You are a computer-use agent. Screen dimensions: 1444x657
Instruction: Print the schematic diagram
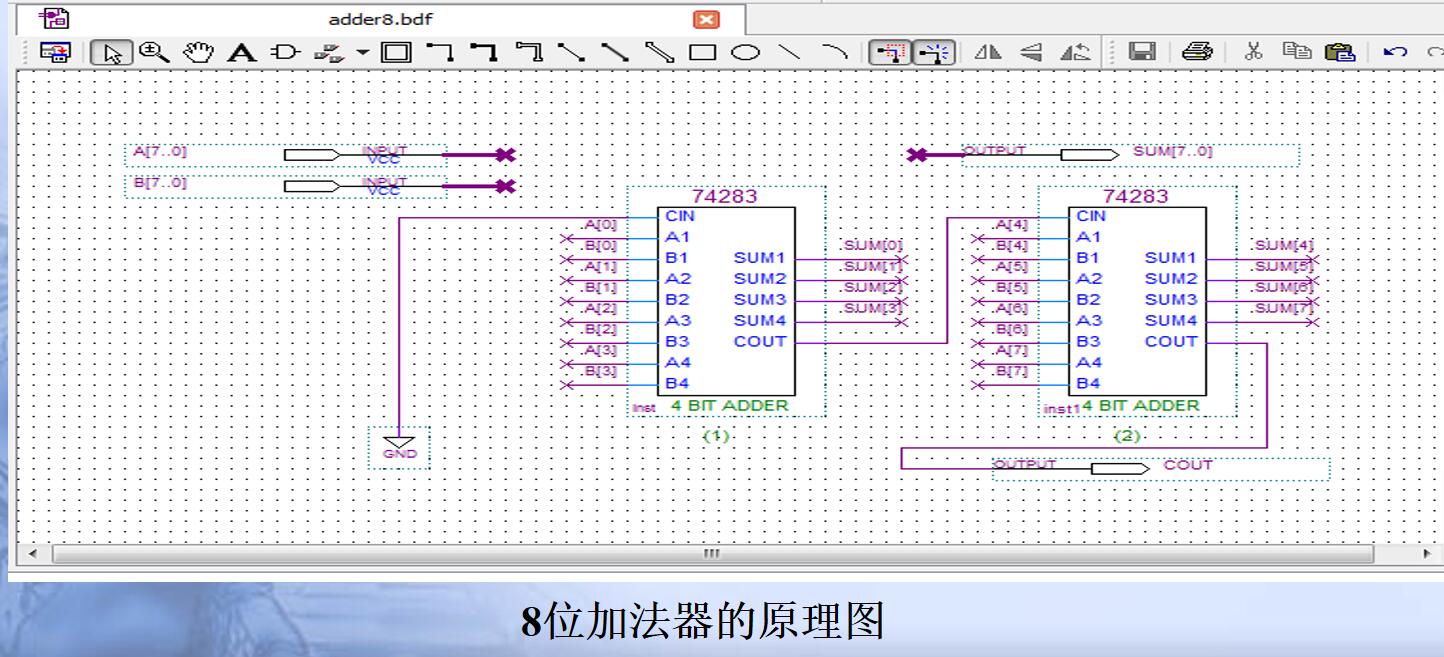click(1197, 52)
